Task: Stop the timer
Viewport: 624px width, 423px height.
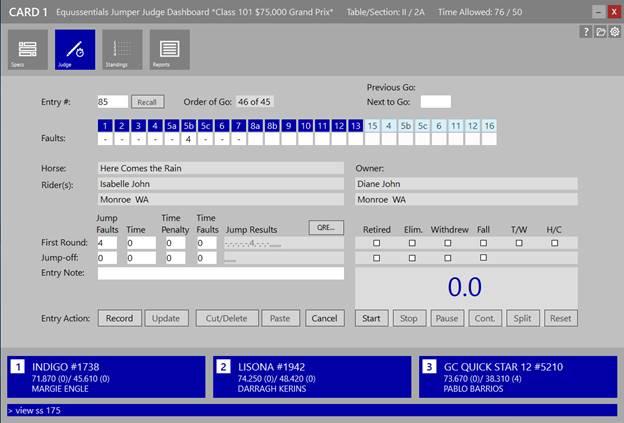Action: tap(409, 318)
